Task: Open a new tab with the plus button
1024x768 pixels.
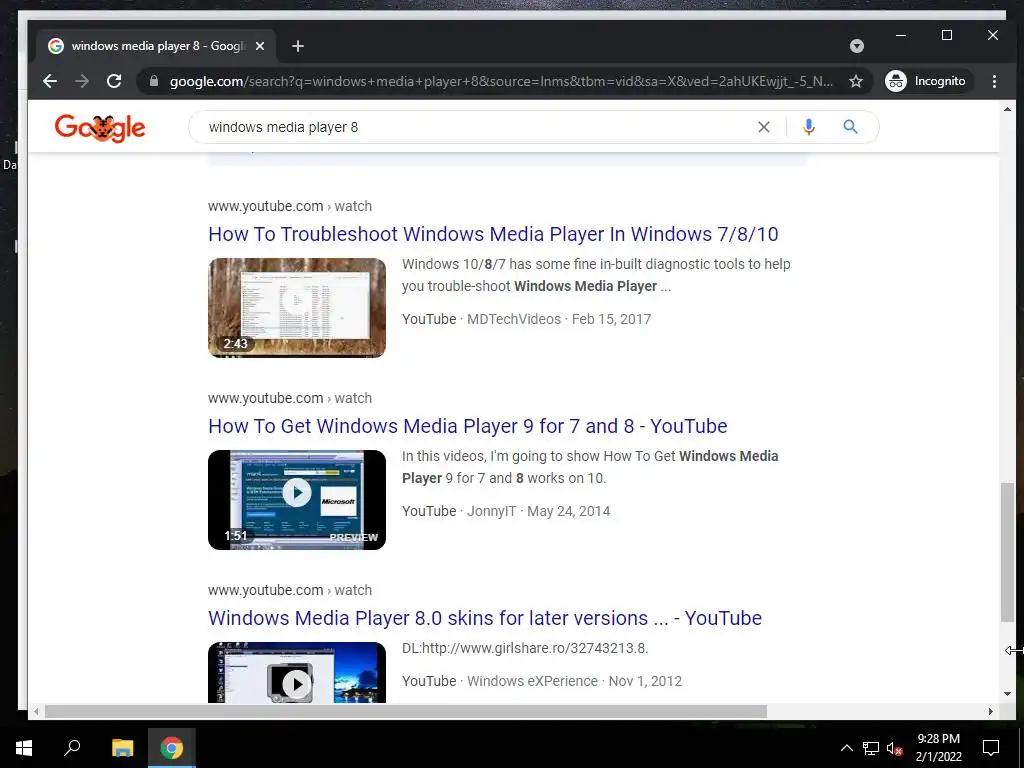Action: tap(298, 46)
